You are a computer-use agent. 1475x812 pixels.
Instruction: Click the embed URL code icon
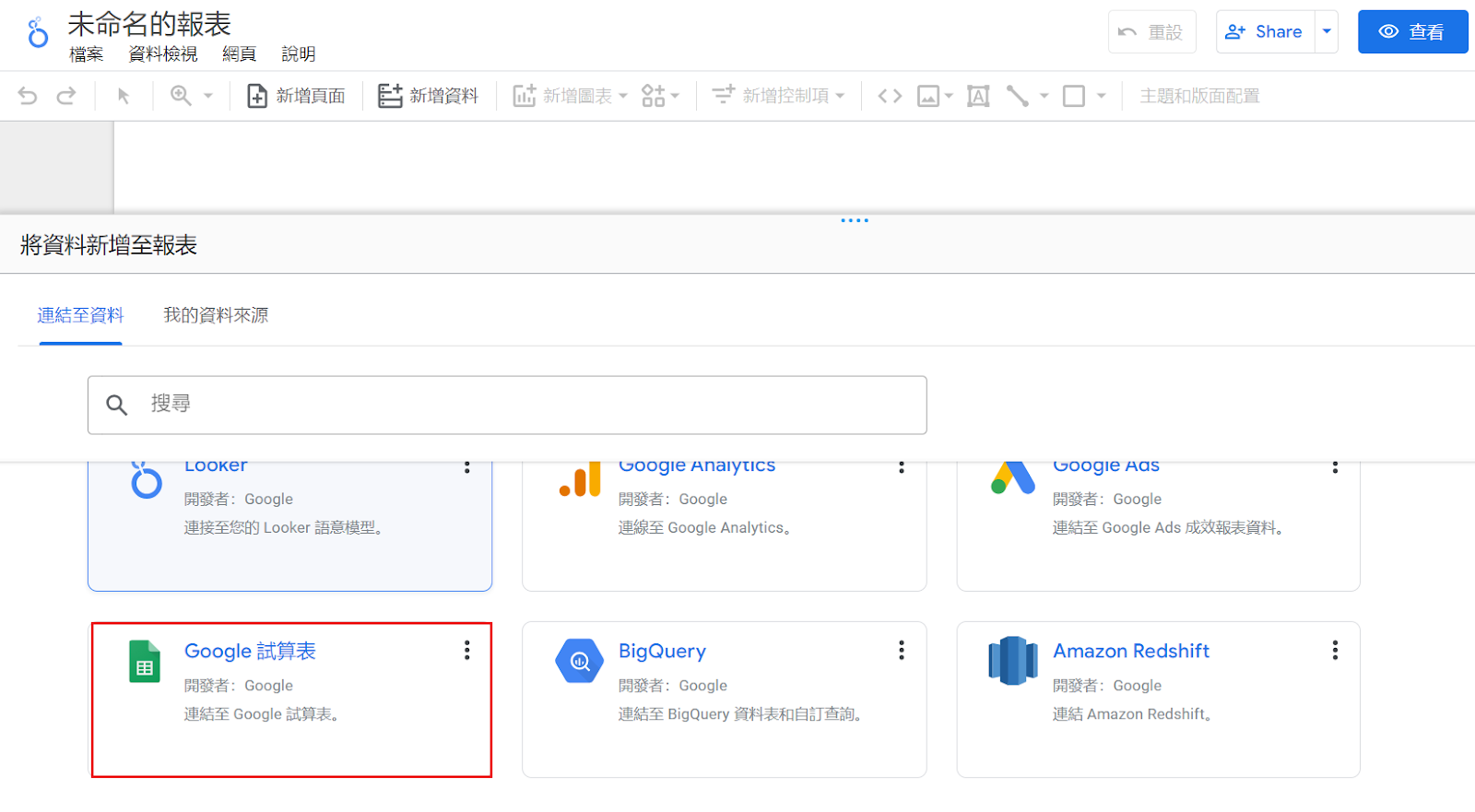[x=890, y=96]
